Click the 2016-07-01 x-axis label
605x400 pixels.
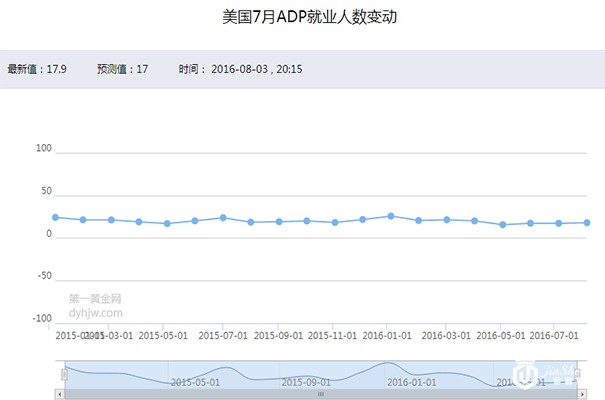(x=554, y=336)
